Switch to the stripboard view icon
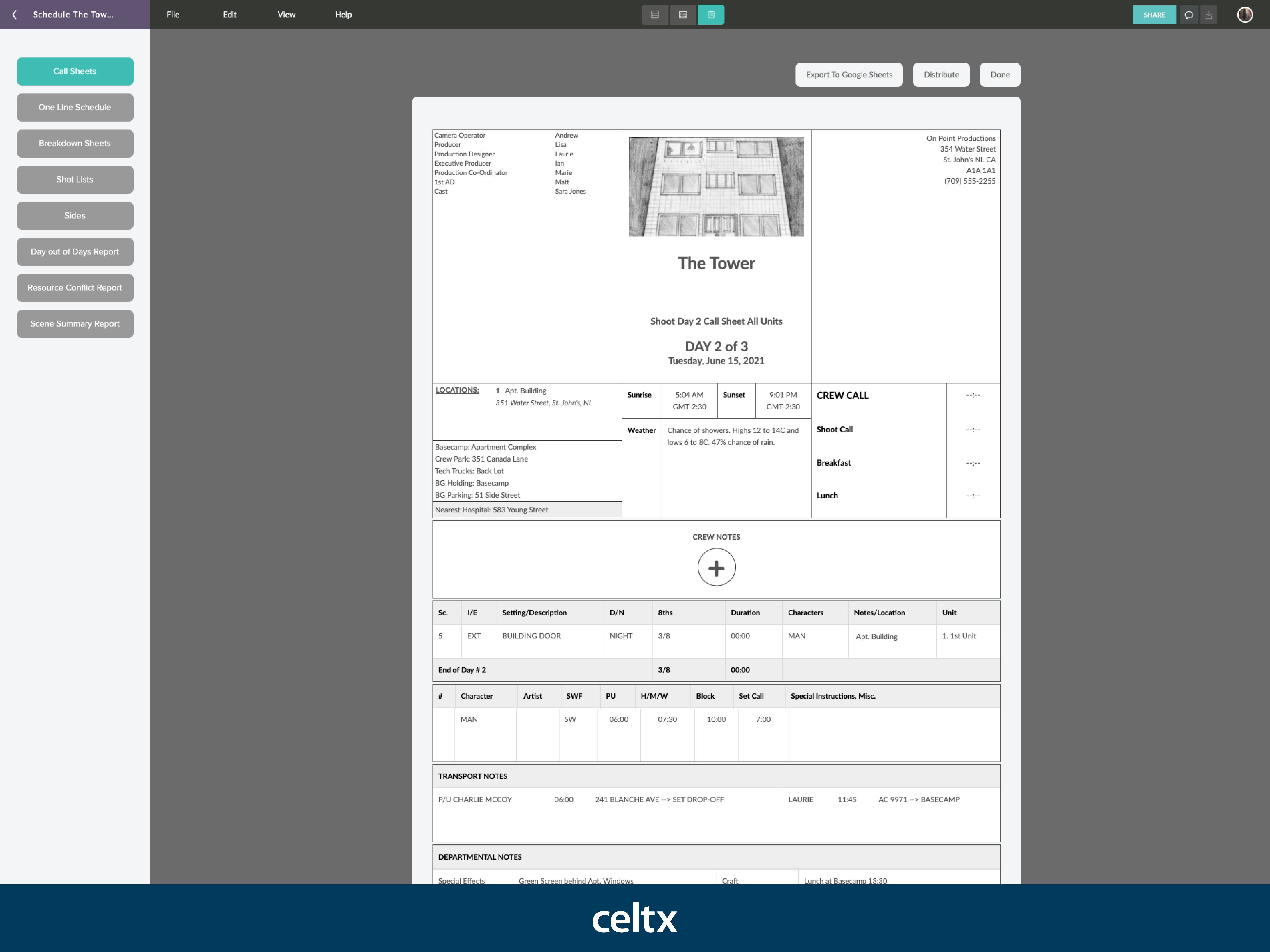The image size is (1270, 952). tap(655, 15)
